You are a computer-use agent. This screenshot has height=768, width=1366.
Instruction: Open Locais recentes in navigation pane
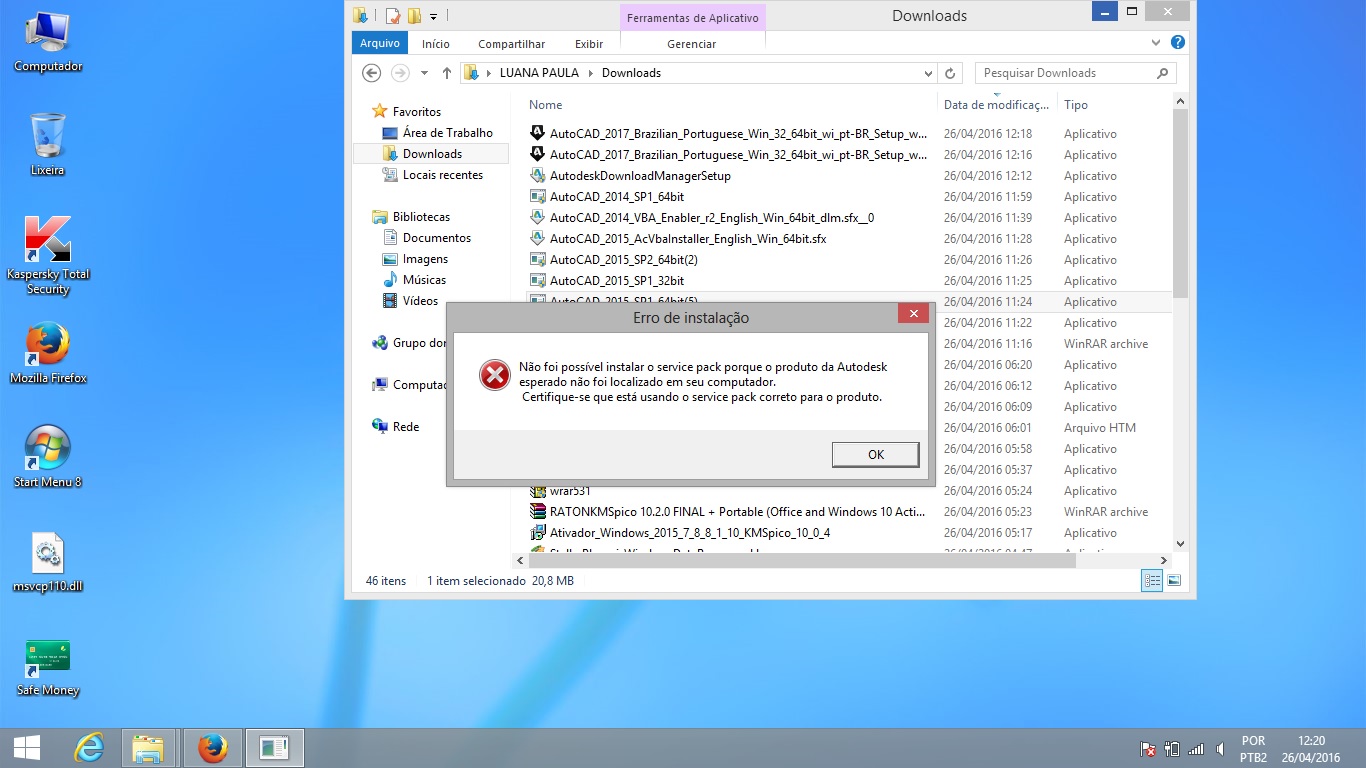[432, 175]
